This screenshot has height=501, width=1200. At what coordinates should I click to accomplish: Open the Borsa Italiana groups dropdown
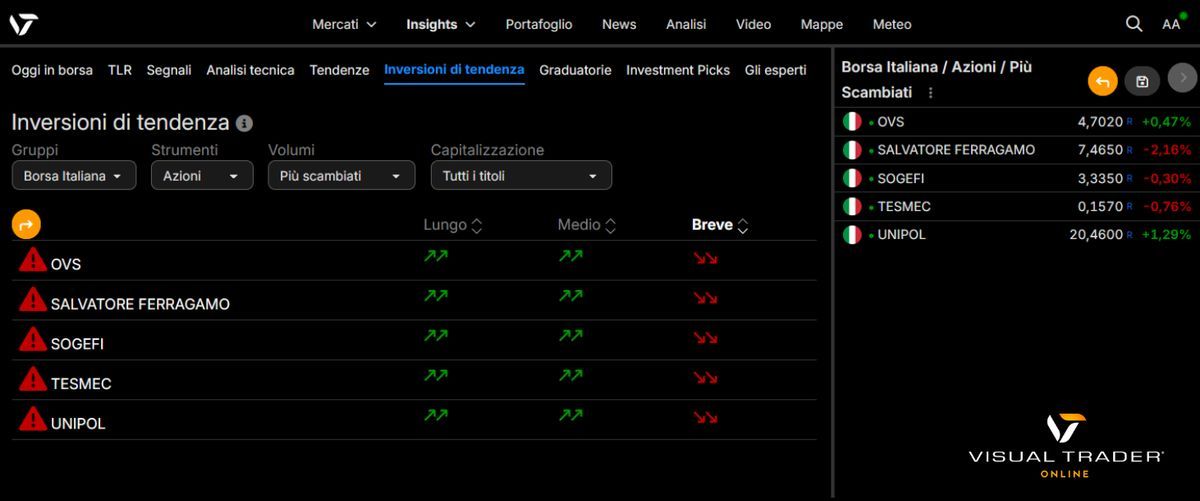(x=74, y=176)
